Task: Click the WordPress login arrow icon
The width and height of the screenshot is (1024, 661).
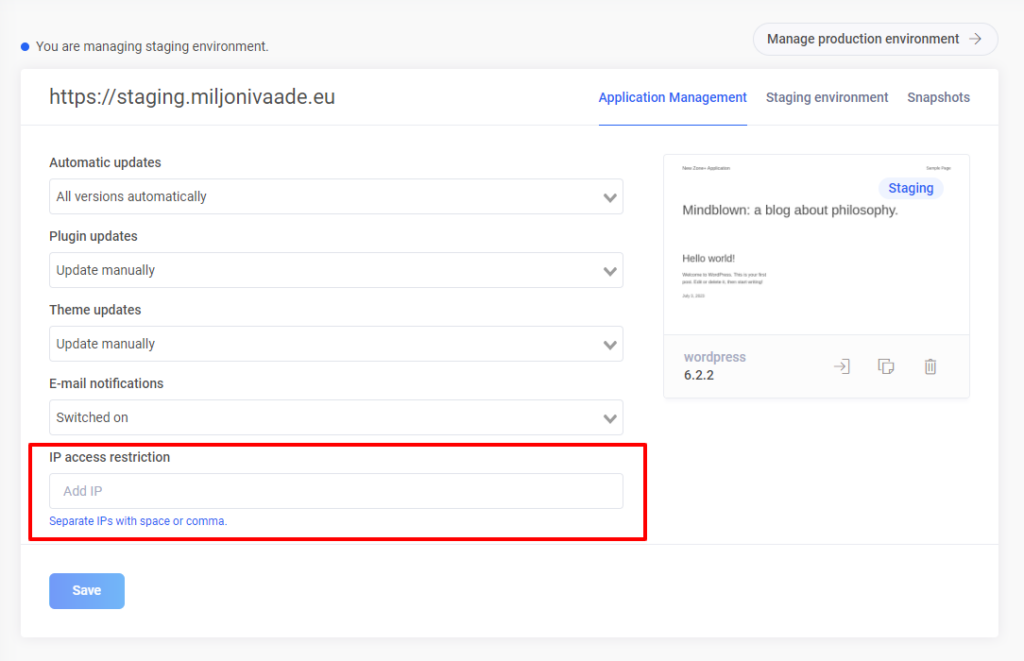Action: [841, 366]
